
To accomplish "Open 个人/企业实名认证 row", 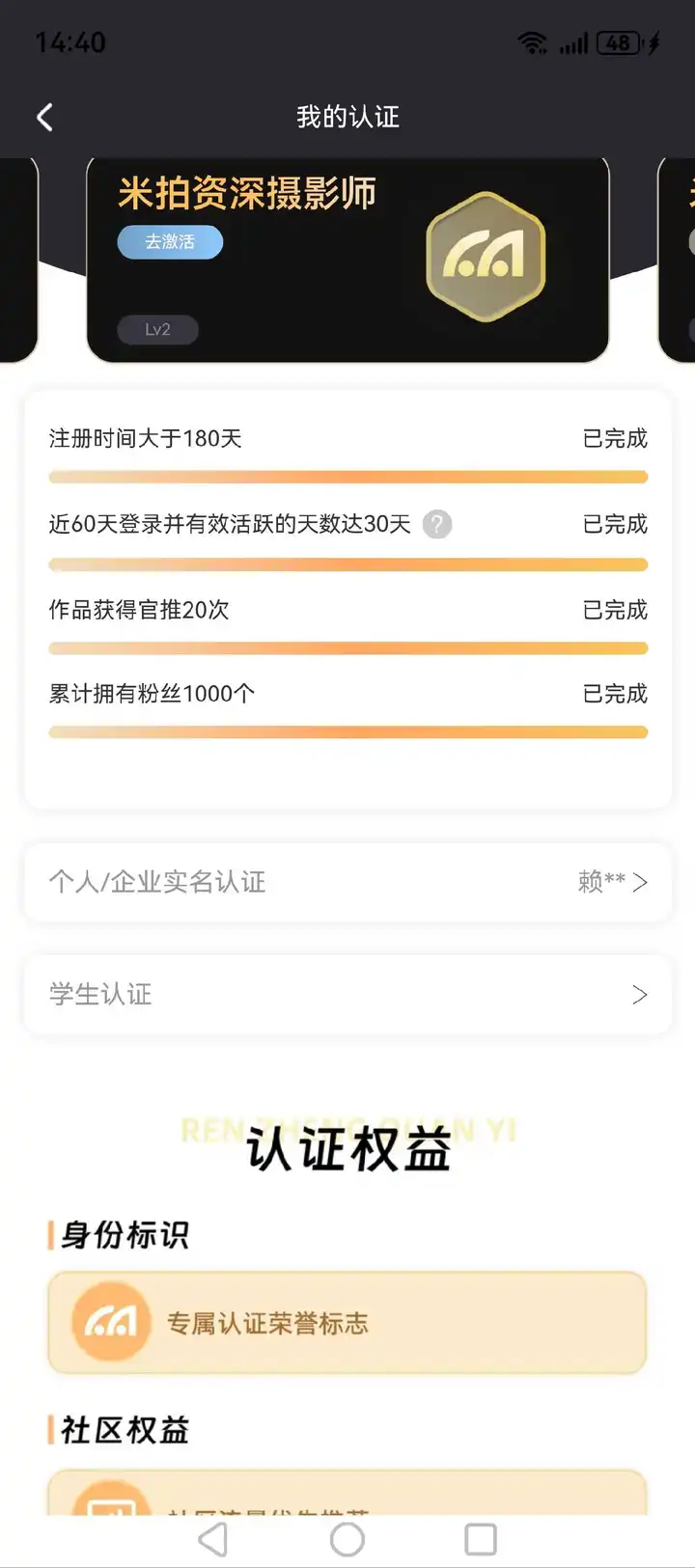I will (x=347, y=882).
